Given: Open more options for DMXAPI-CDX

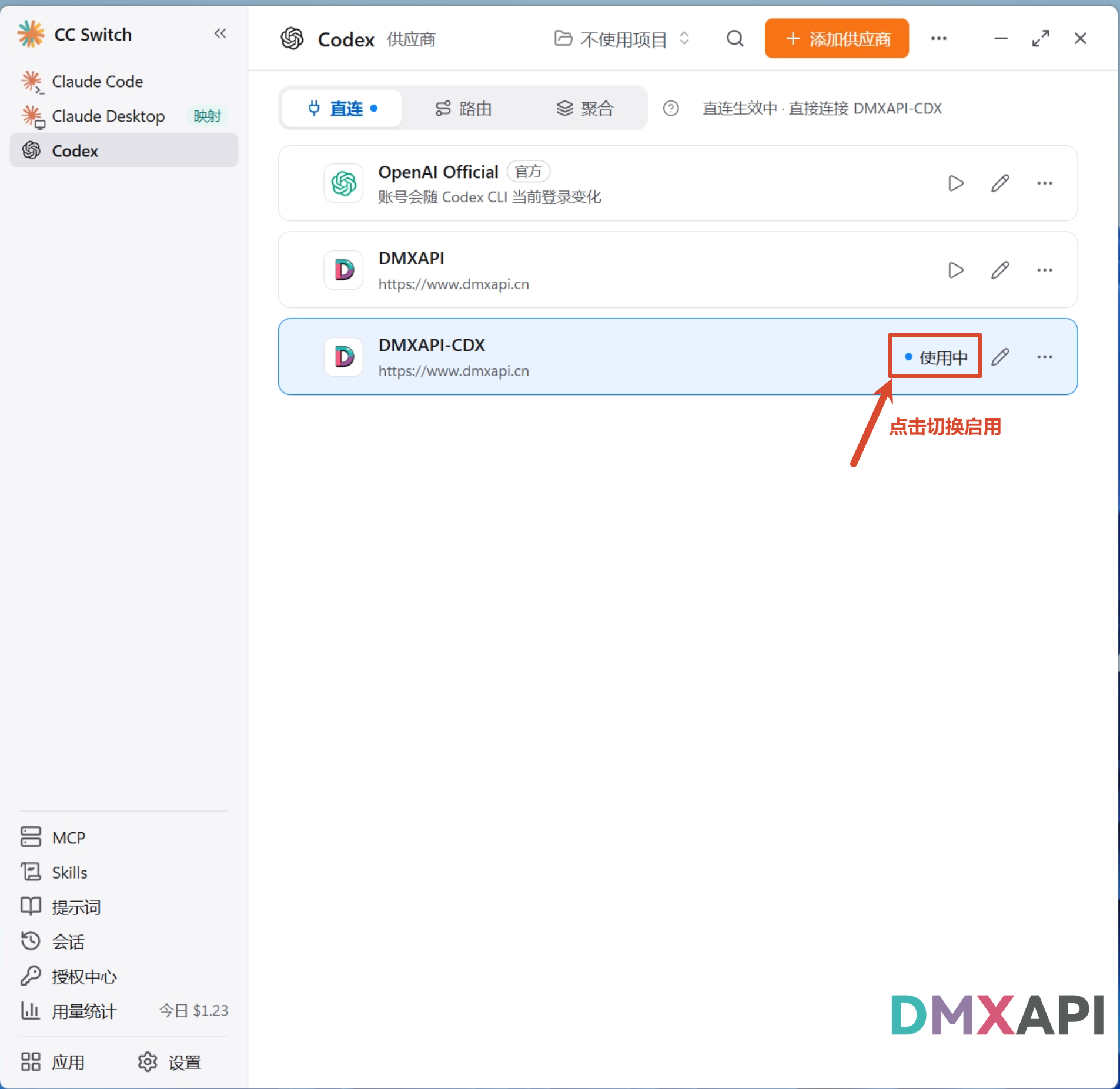Looking at the screenshot, I should [x=1045, y=357].
